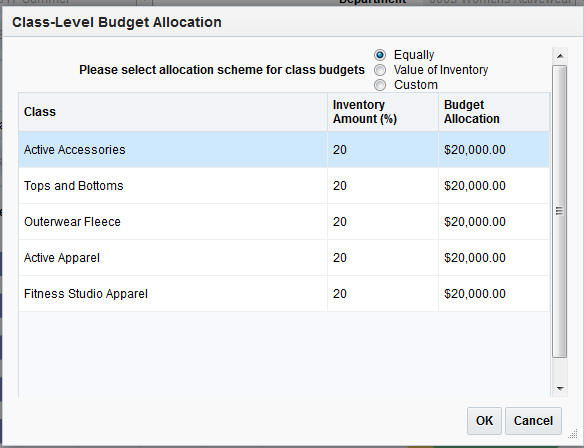Click the scrollbar down arrow
Image resolution: width=584 pixels, height=448 pixels.
coord(559,388)
